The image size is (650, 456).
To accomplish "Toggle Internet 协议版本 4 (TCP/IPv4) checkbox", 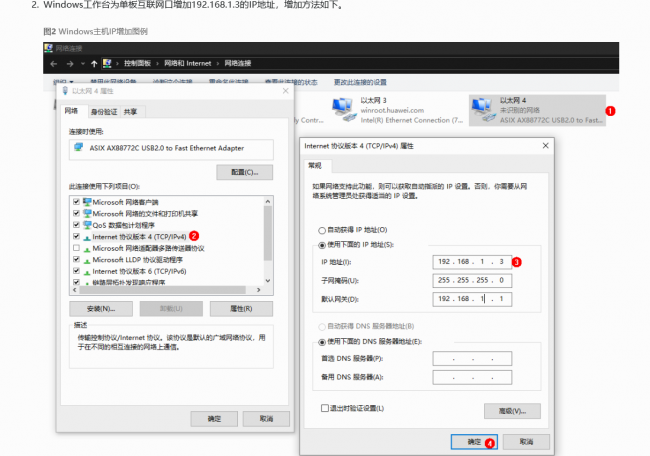I will pyautogui.click(x=76, y=236).
